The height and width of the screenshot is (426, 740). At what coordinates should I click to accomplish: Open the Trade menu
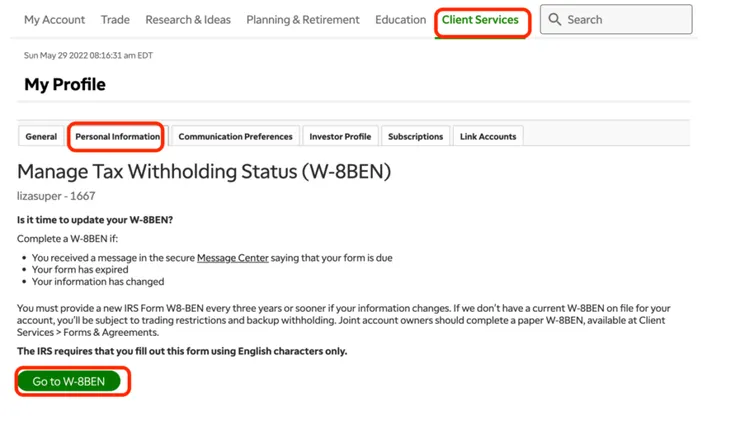coord(115,20)
